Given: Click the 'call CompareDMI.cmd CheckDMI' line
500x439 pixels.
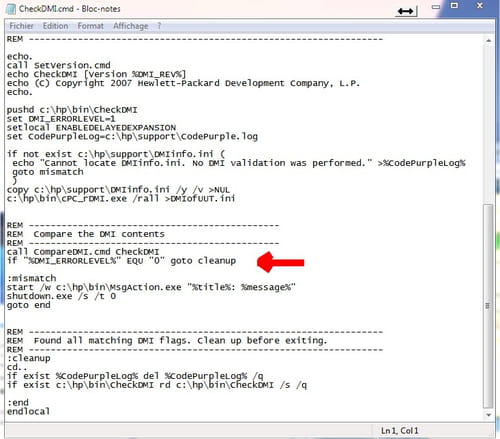Looking at the screenshot, I should (83, 252).
